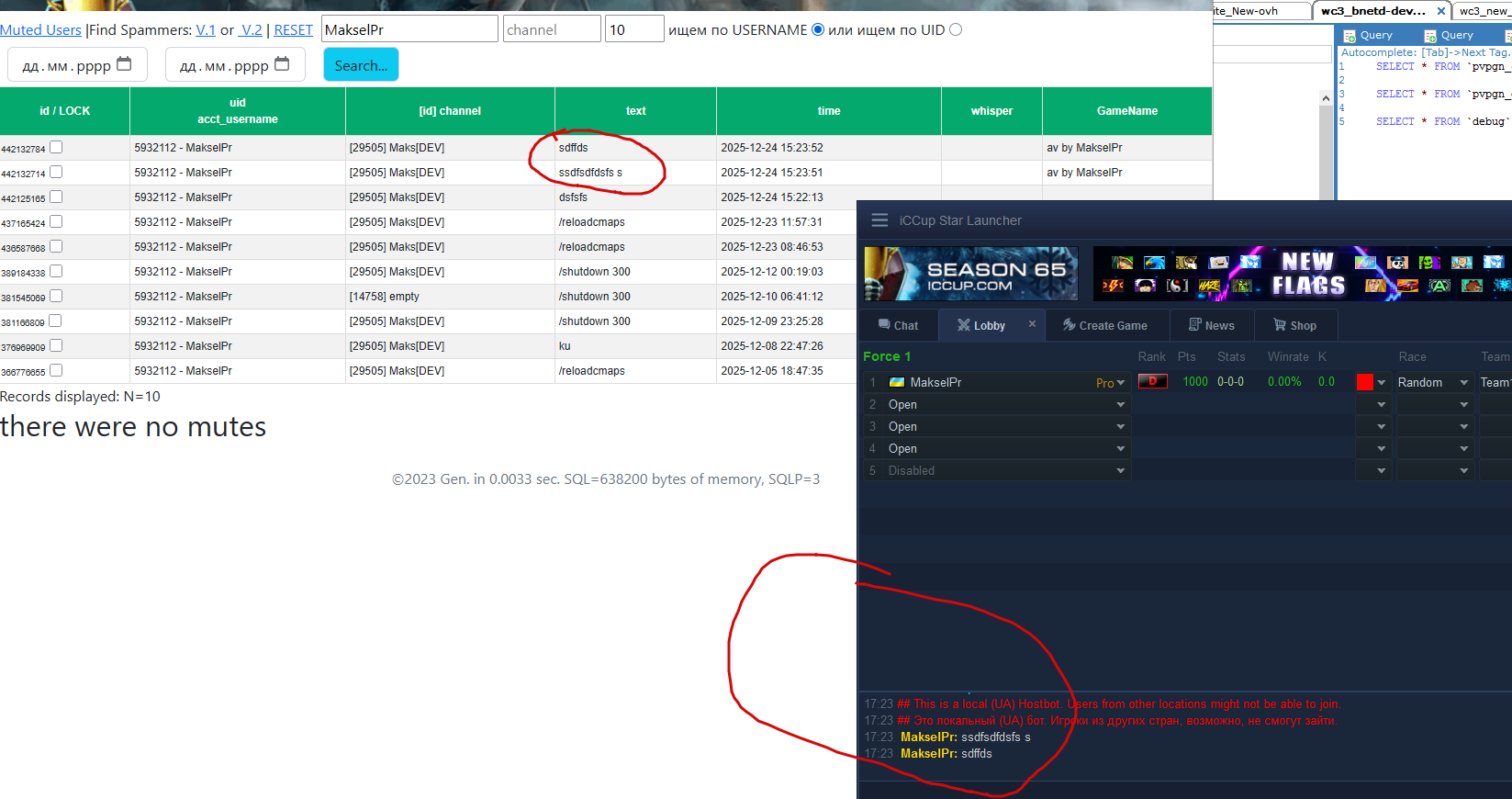Click the crossed swords Lobby tab icon
Screen dimensions: 1512x799
click(x=964, y=325)
